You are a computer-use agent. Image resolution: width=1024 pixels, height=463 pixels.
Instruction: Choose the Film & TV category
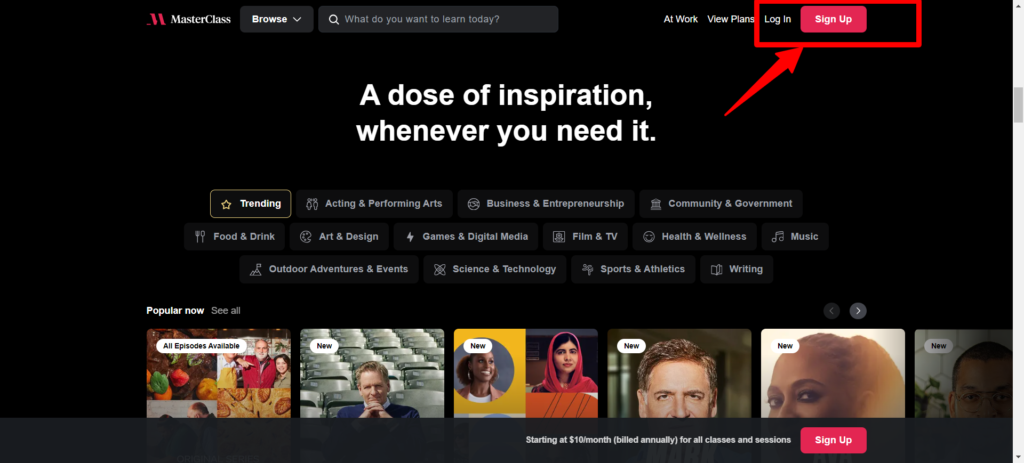[x=585, y=236]
